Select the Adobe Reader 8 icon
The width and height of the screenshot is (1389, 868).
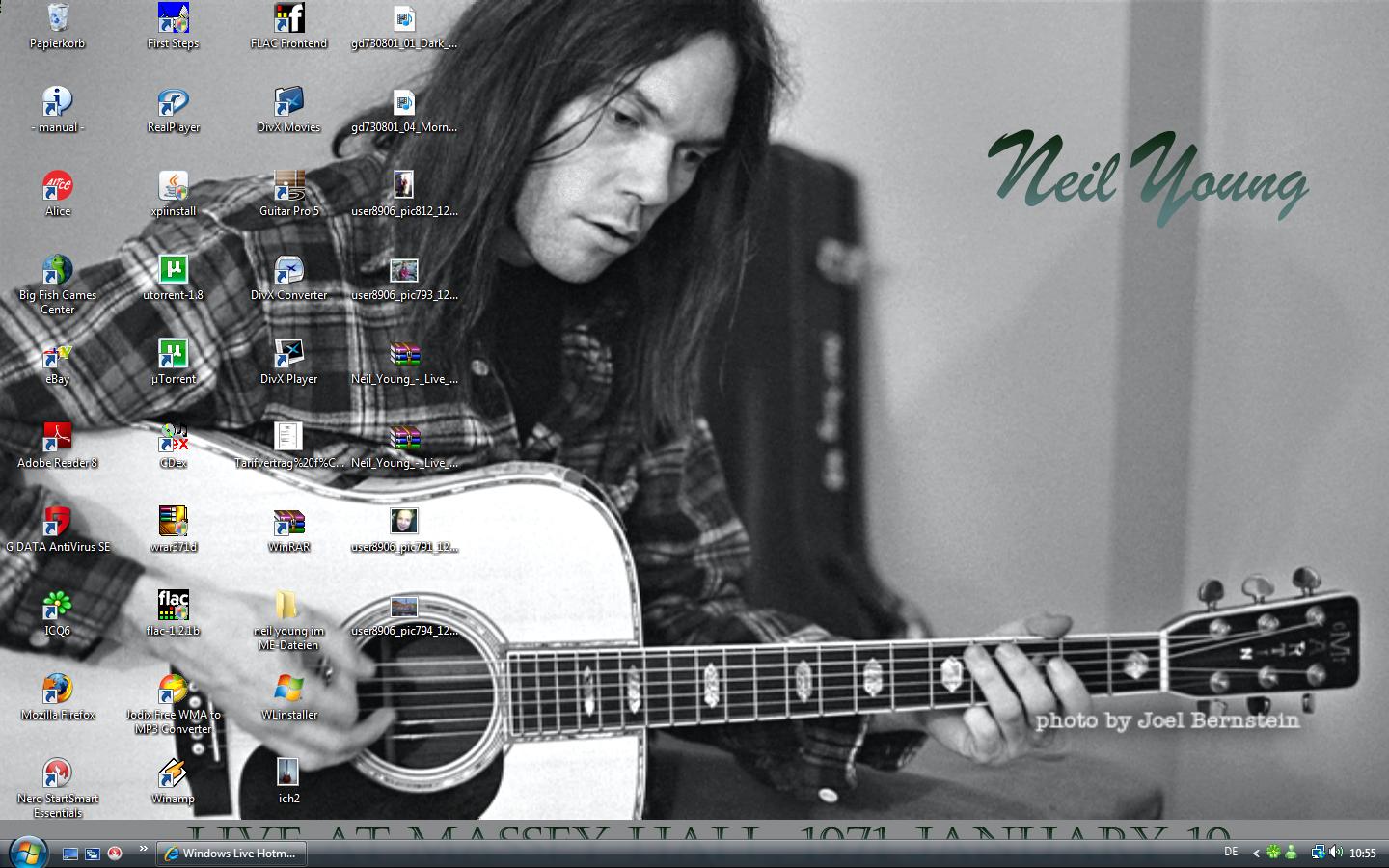tap(57, 439)
